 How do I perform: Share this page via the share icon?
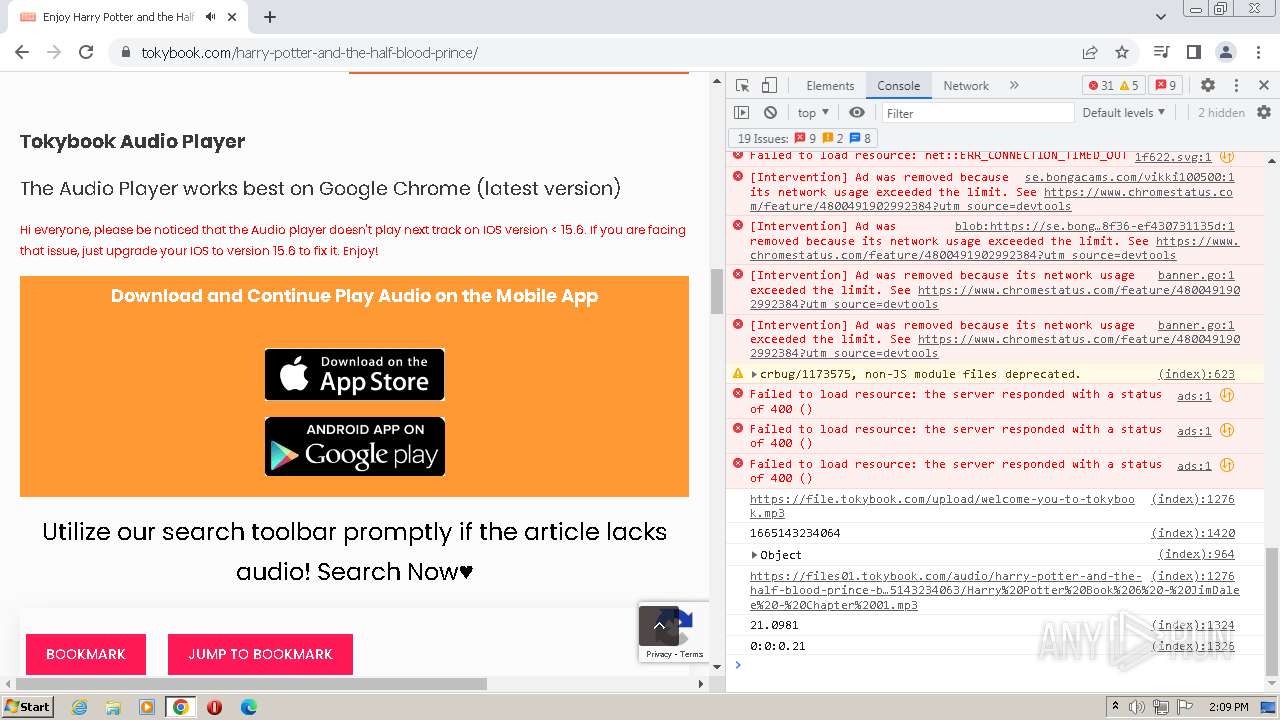(x=1090, y=52)
